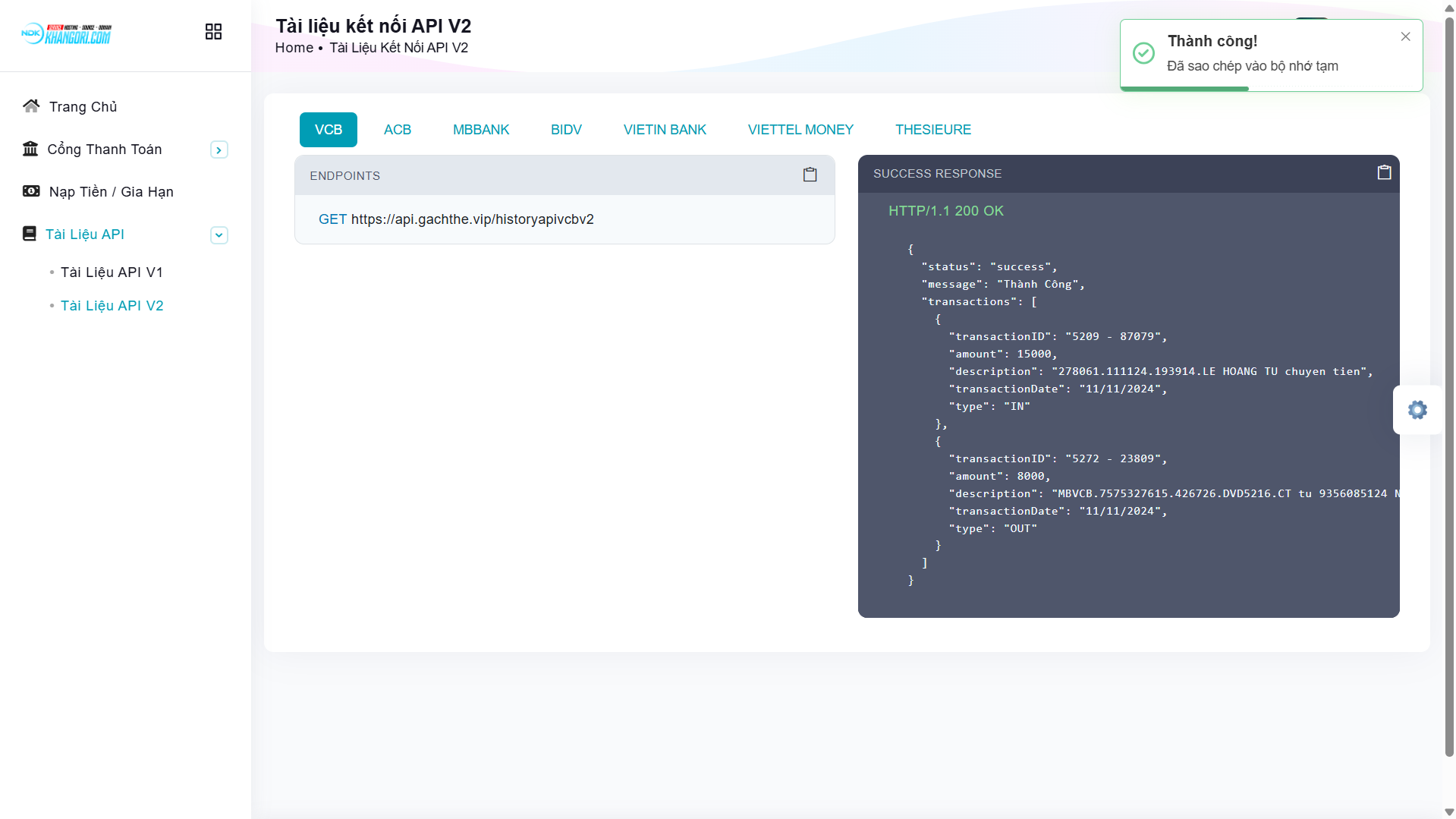Switch to the MBBANK tab
Viewport: 1456px width, 819px height.
point(481,130)
